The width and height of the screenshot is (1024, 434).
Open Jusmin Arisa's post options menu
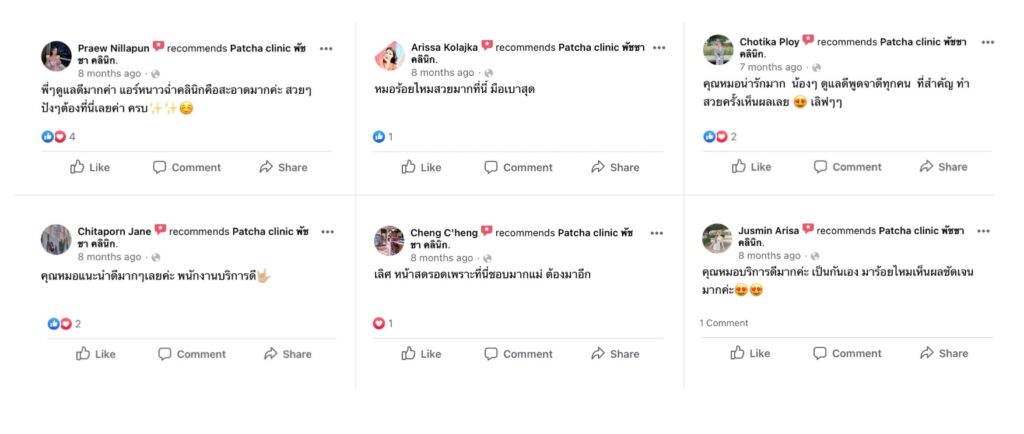click(x=983, y=231)
